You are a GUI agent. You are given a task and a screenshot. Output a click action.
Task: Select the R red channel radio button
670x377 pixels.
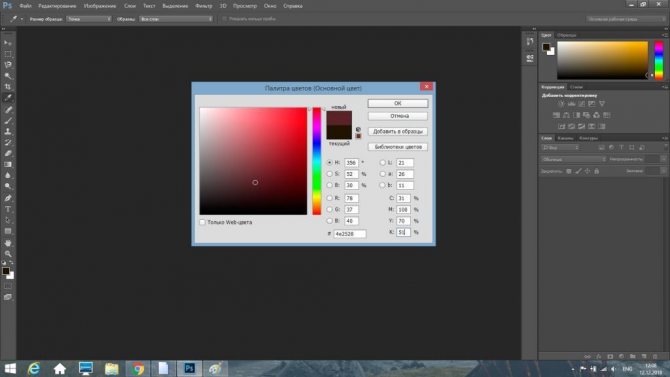[329, 198]
